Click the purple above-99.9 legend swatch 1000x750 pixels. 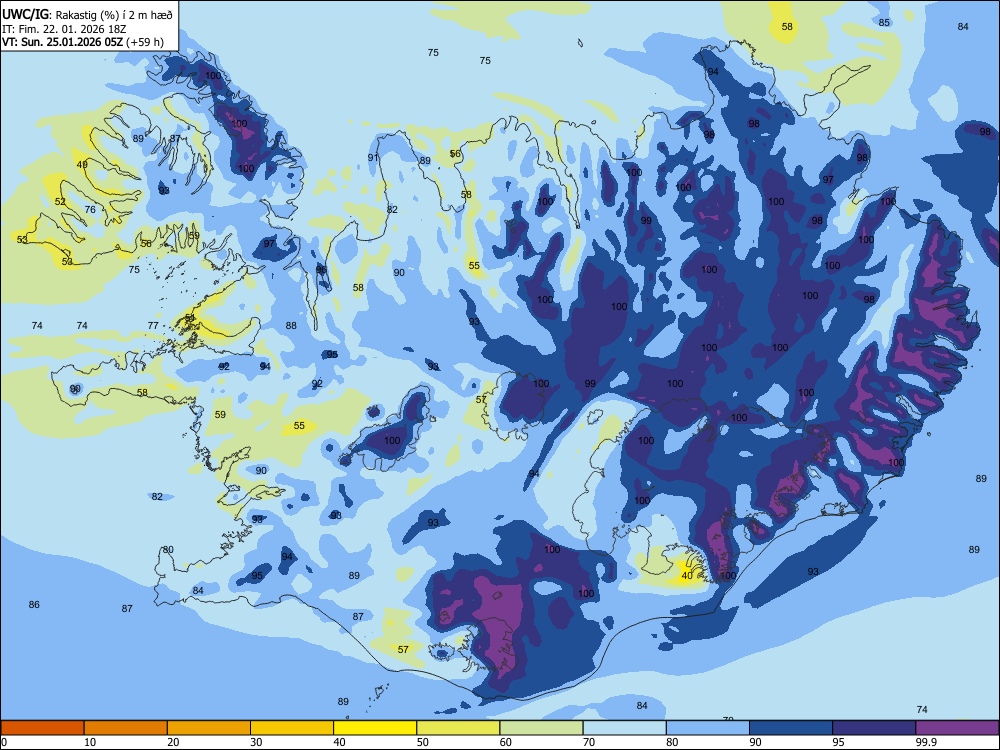point(957,728)
